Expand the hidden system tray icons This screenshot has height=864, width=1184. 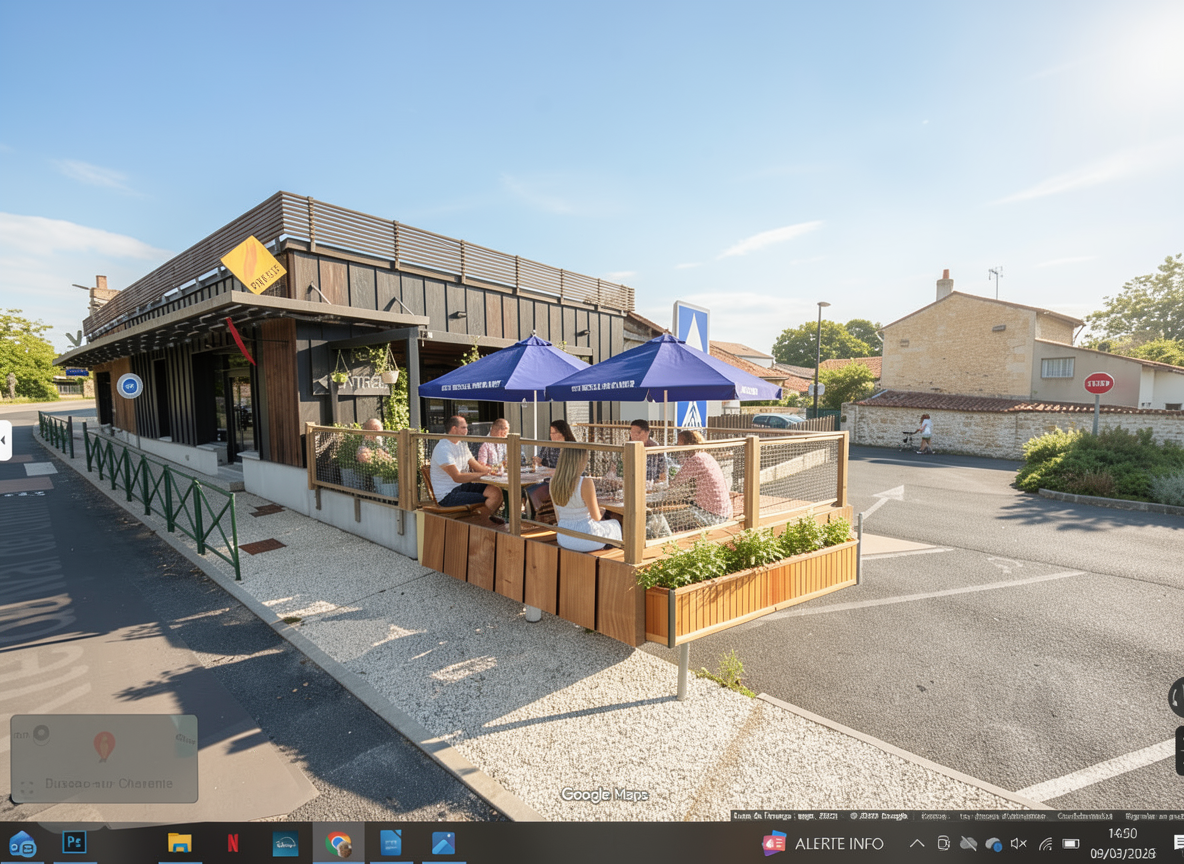pos(916,843)
